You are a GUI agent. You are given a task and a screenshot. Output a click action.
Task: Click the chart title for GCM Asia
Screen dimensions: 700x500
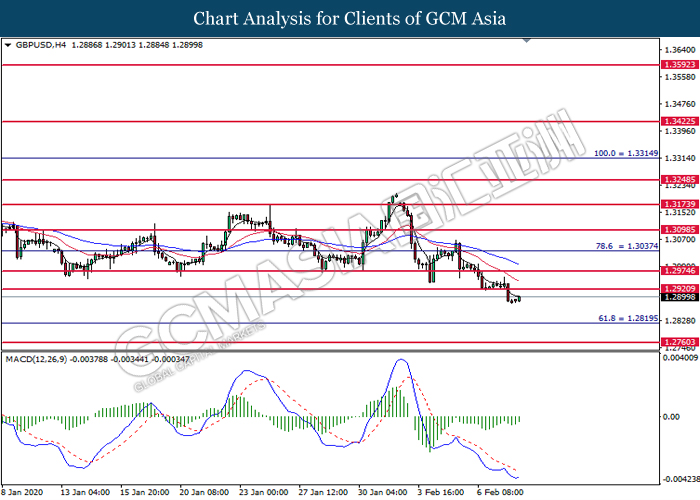tap(349, 18)
